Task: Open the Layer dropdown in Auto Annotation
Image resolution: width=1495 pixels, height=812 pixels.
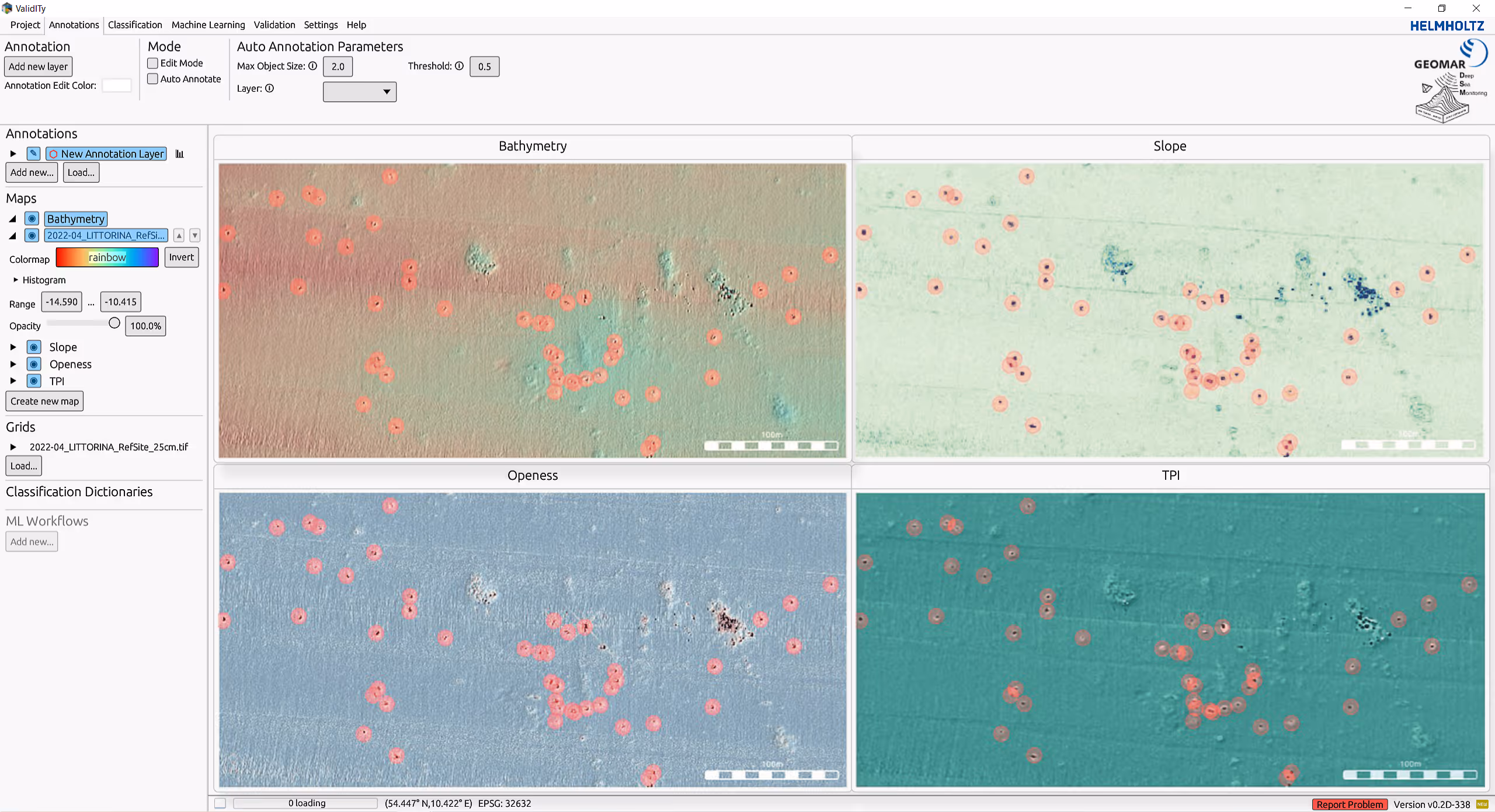Action: 359,92
